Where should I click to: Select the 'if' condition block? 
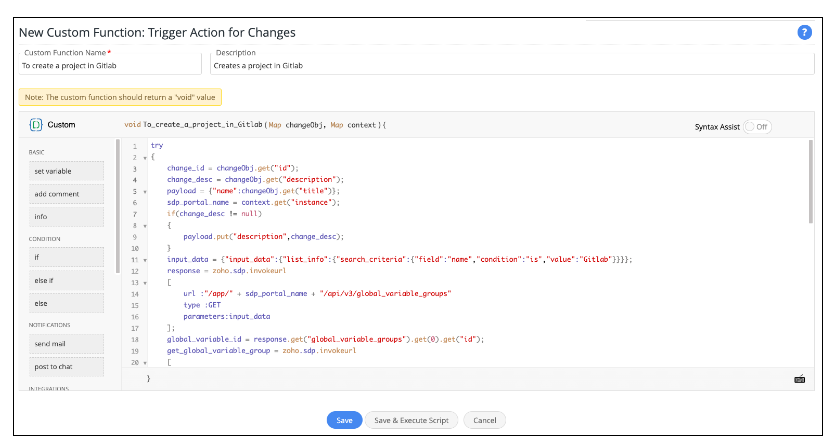(66, 257)
